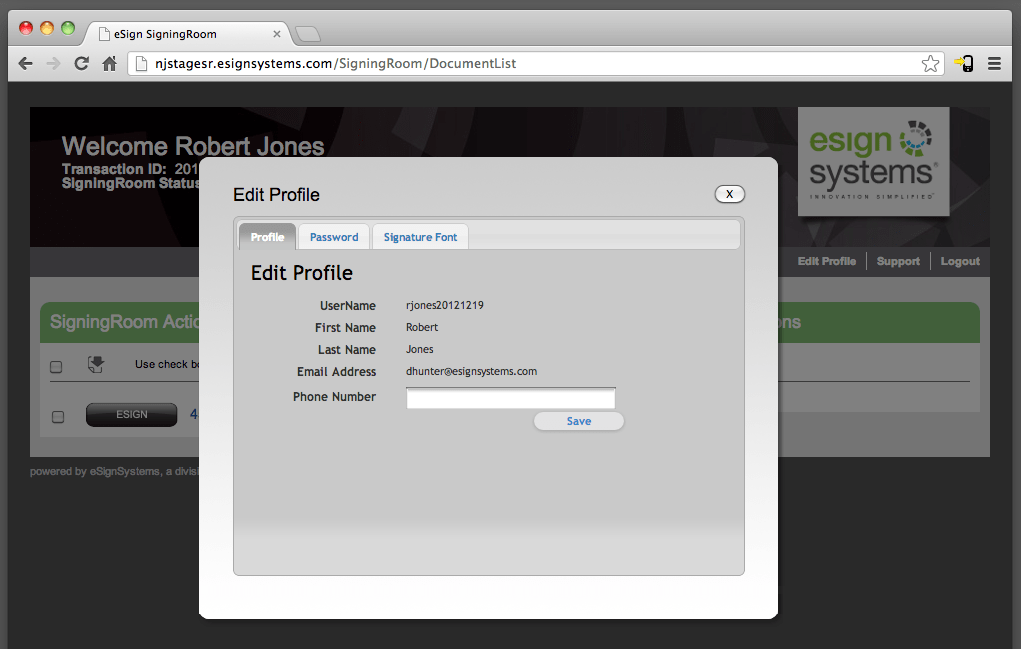Click the download icon in SigningRoom list

[96, 365]
